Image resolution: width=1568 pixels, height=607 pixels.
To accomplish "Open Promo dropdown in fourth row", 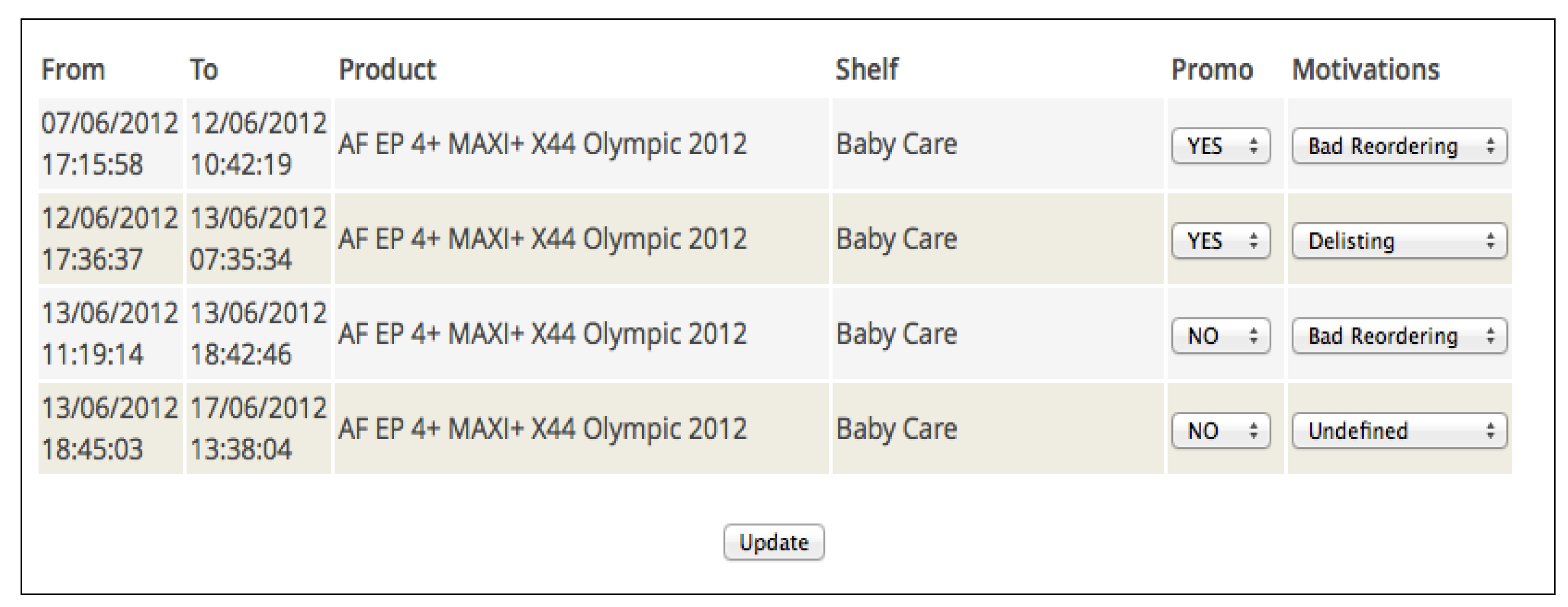I will pyautogui.click(x=1220, y=431).
